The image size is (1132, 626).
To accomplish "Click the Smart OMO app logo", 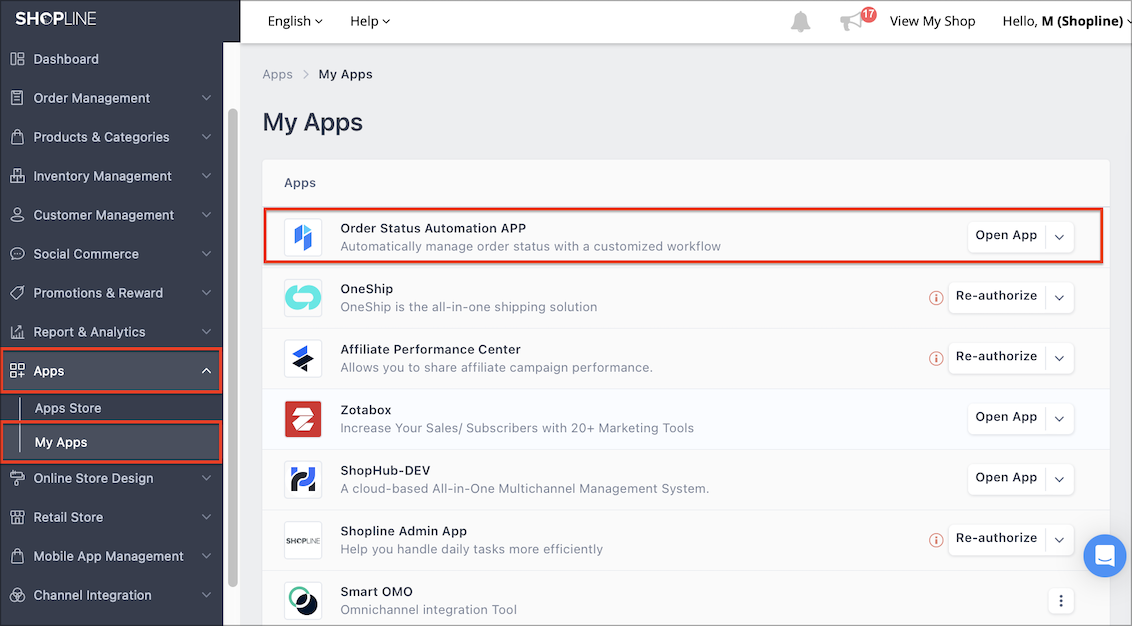I will 303,601.
